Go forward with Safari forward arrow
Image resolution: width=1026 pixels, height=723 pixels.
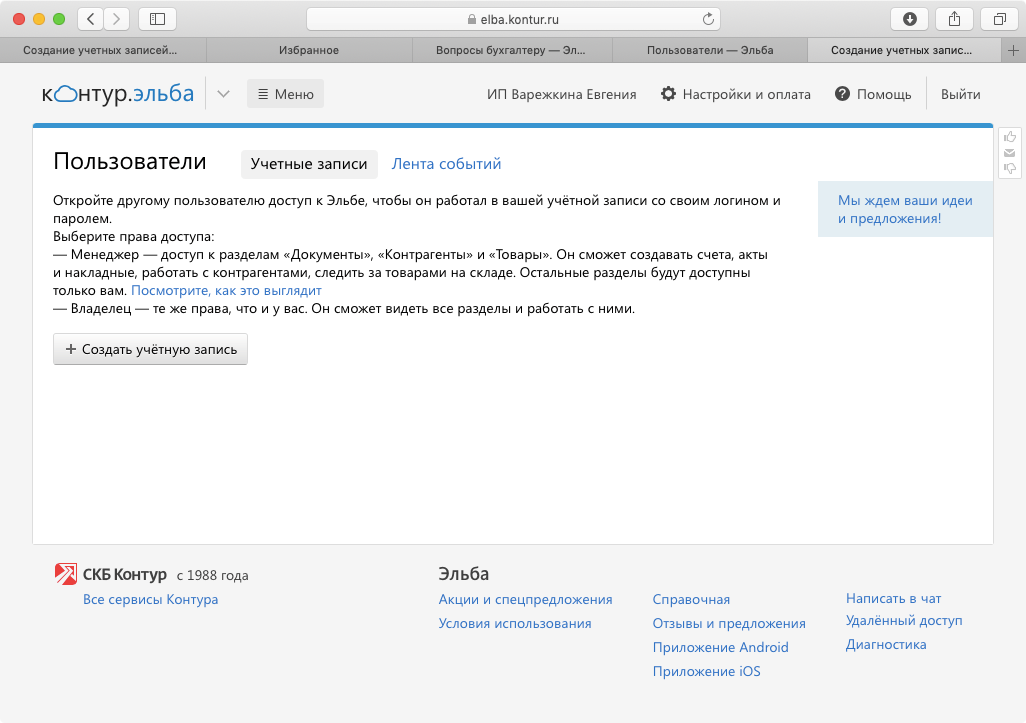tap(116, 19)
